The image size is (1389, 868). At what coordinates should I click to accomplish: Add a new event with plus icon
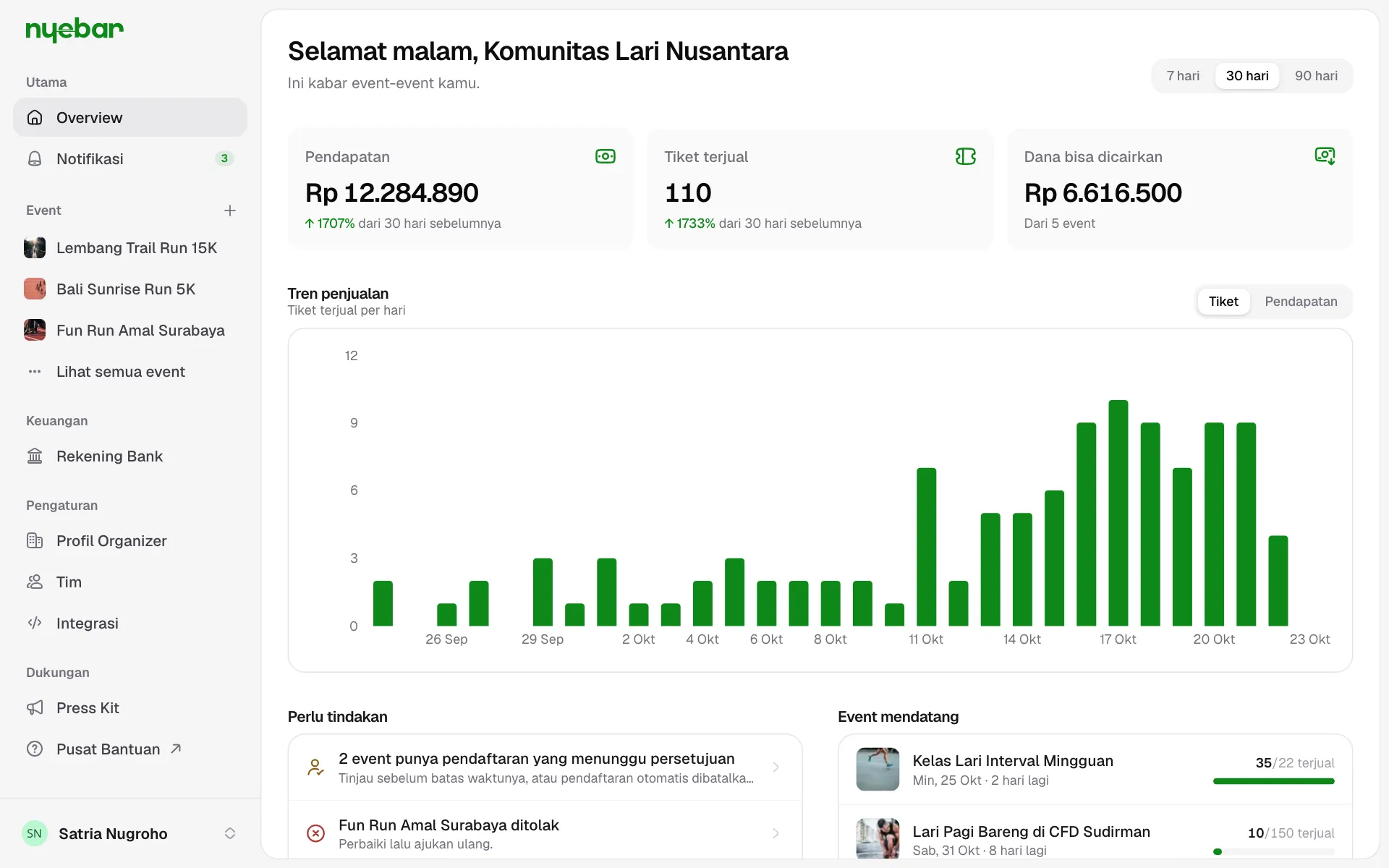click(230, 210)
